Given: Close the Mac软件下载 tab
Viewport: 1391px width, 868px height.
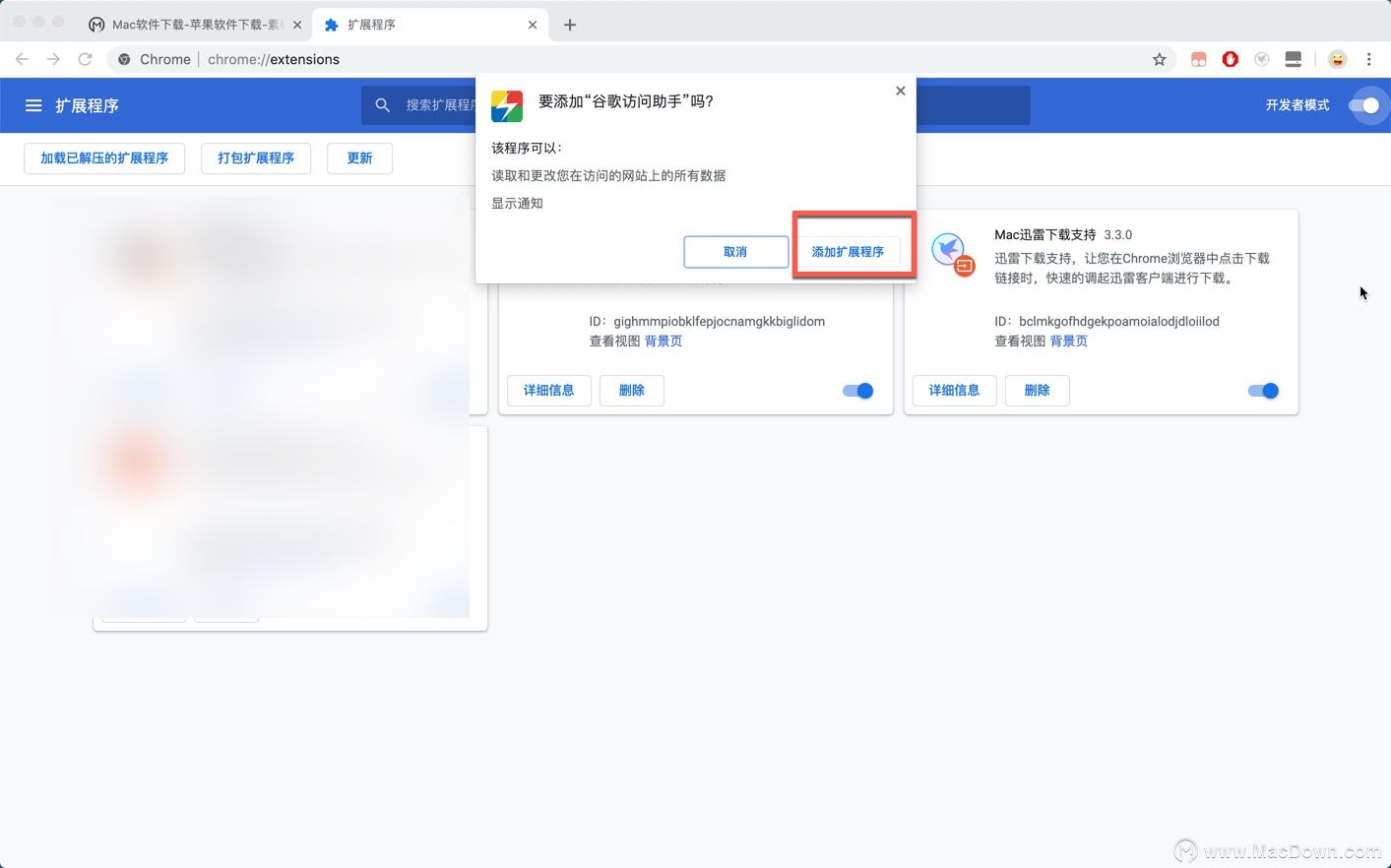Looking at the screenshot, I should pos(297,25).
